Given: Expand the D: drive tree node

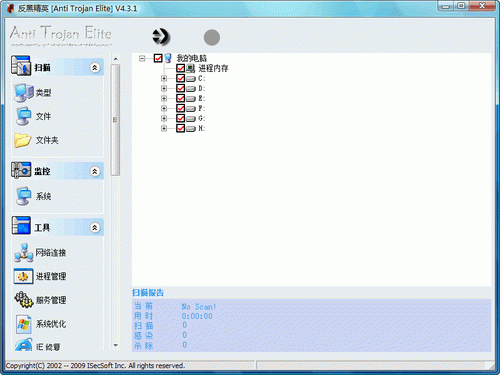Looking at the screenshot, I should coord(164,88).
